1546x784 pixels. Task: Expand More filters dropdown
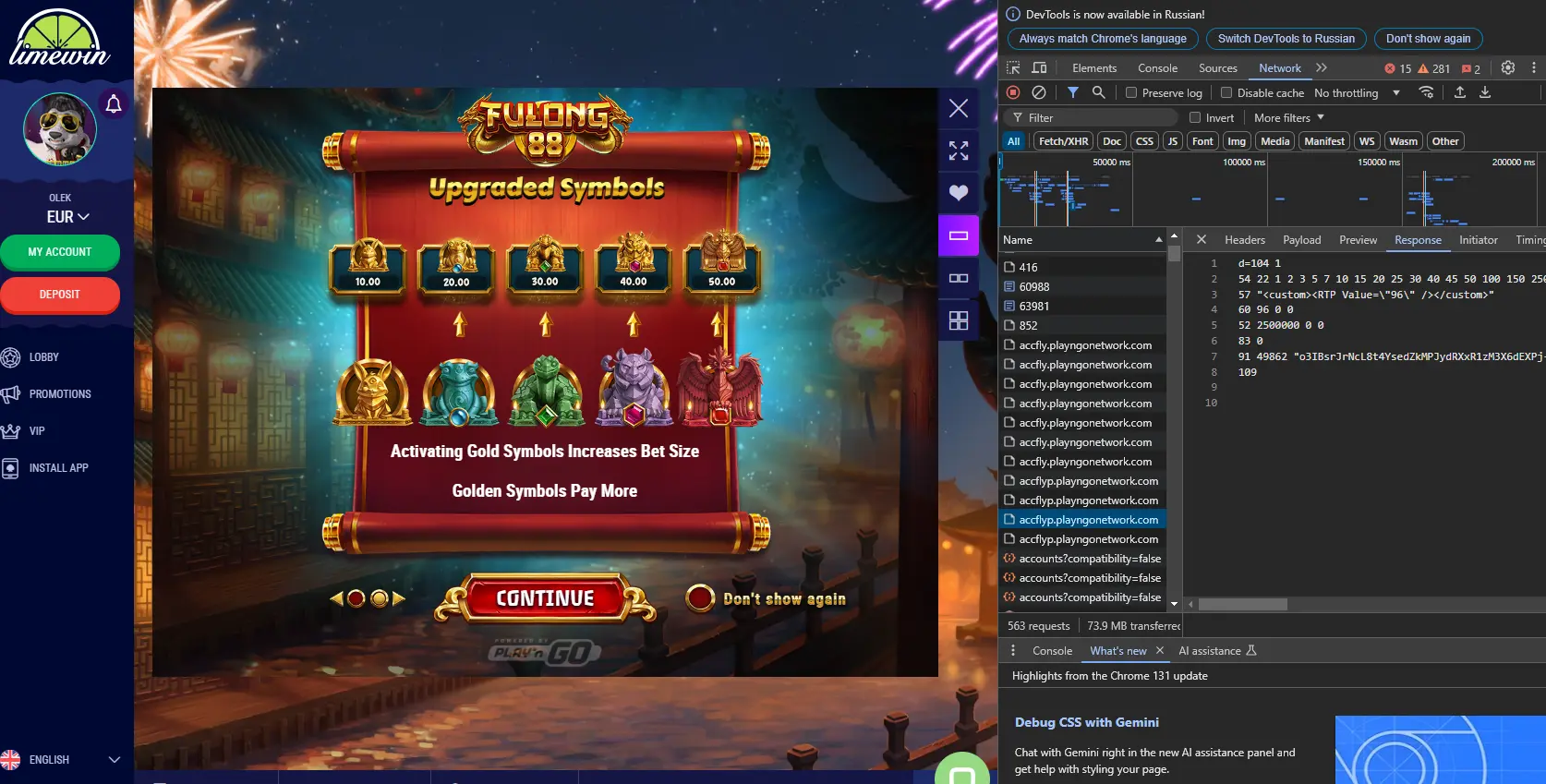point(1289,117)
